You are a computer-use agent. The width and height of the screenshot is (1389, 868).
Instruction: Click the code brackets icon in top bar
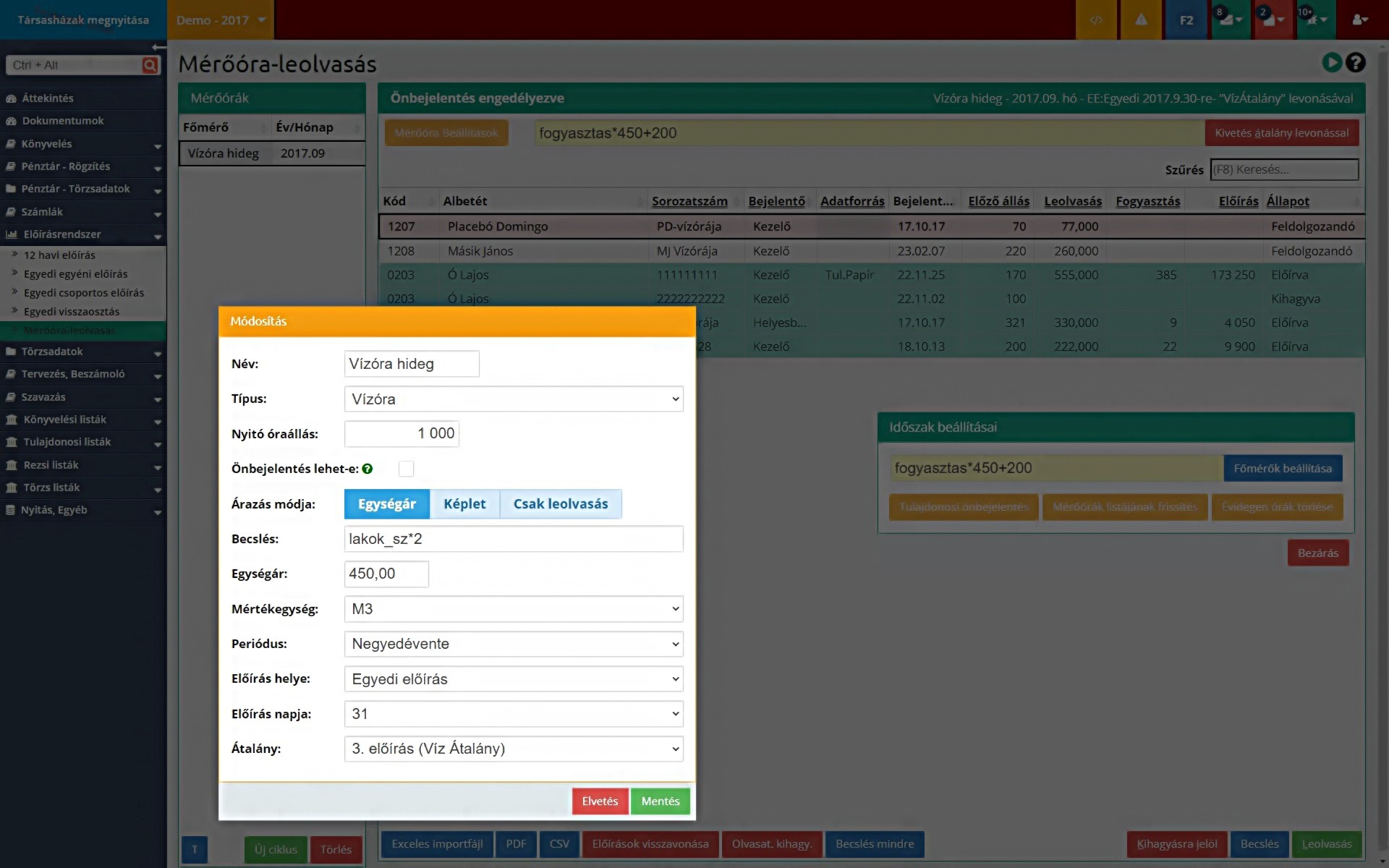[1096, 20]
